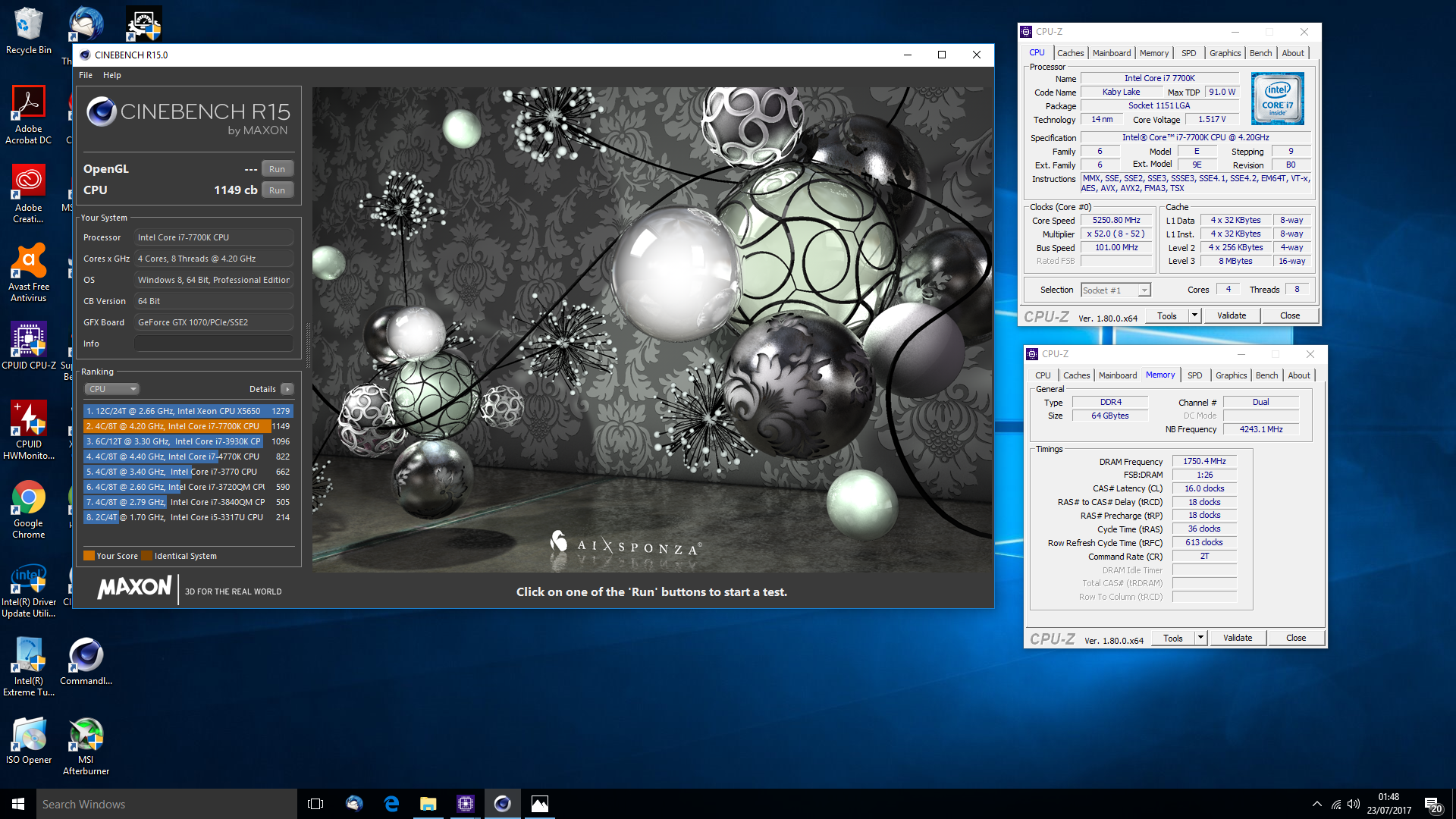Open Intel Extreme Tuning desktop icon
Screen dimensions: 1456x819
pos(28,667)
